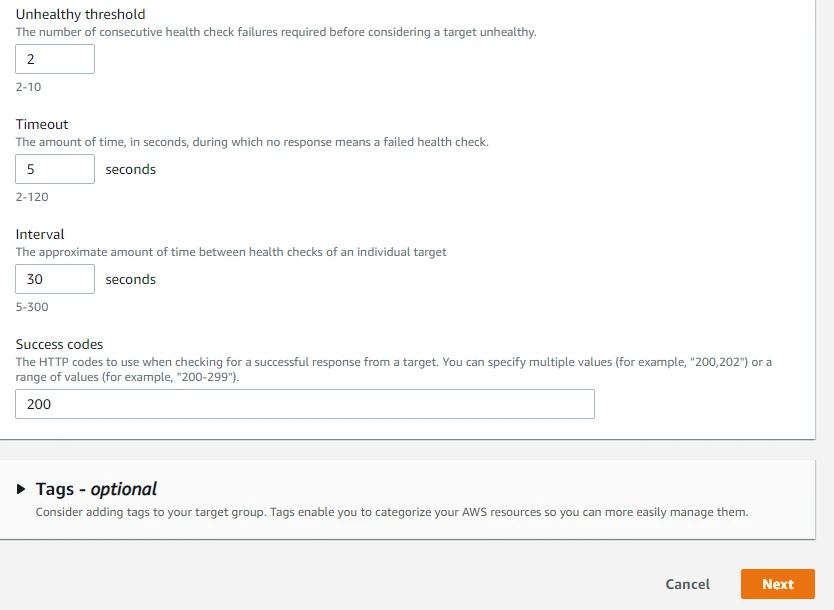Select the Unhealthy threshold heading label
Image resolution: width=834 pixels, height=610 pixels.
pos(80,14)
